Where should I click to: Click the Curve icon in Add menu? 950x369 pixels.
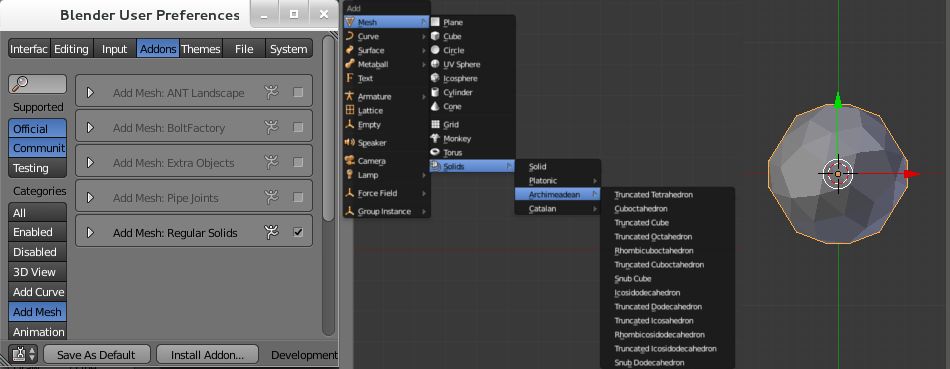pos(350,36)
